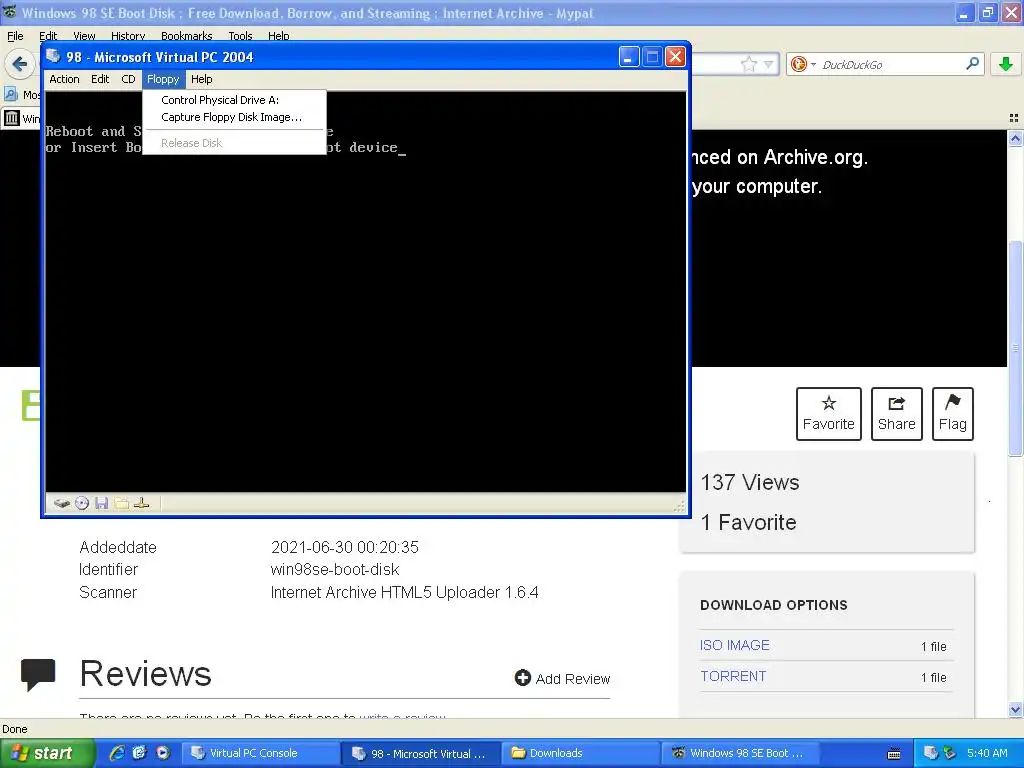This screenshot has height=768, width=1024.
Task: Bookmark page with the star icon
Action: click(x=748, y=64)
